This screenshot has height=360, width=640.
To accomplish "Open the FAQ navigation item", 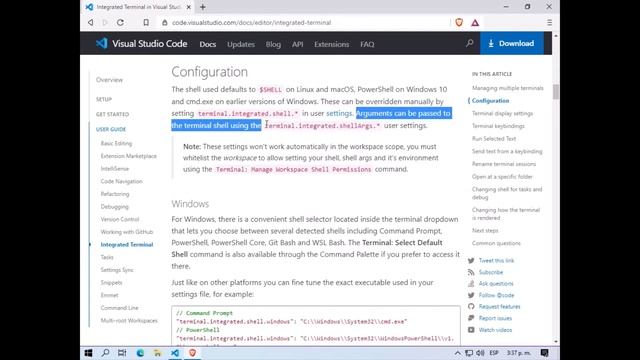I will click(367, 44).
